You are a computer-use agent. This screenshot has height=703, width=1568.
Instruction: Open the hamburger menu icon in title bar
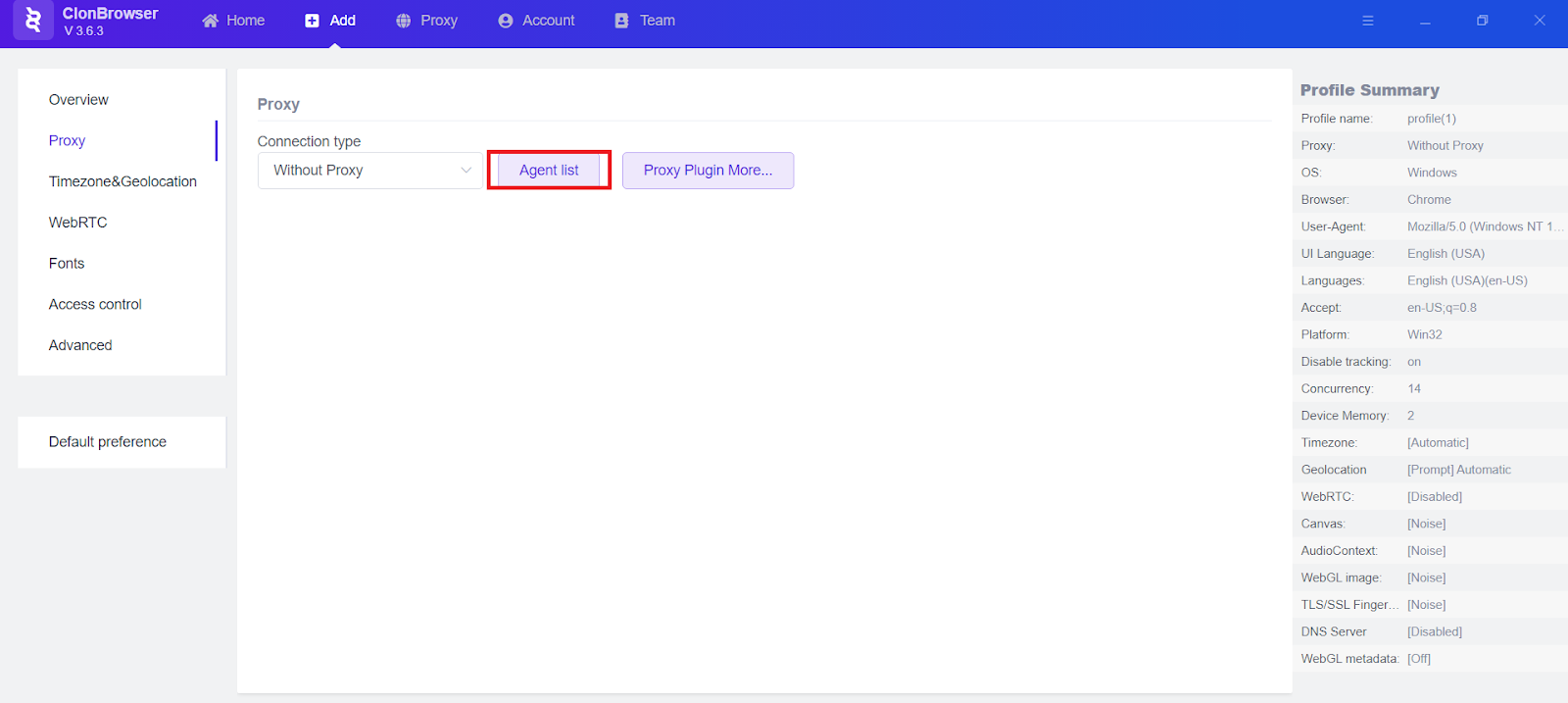tap(1368, 21)
